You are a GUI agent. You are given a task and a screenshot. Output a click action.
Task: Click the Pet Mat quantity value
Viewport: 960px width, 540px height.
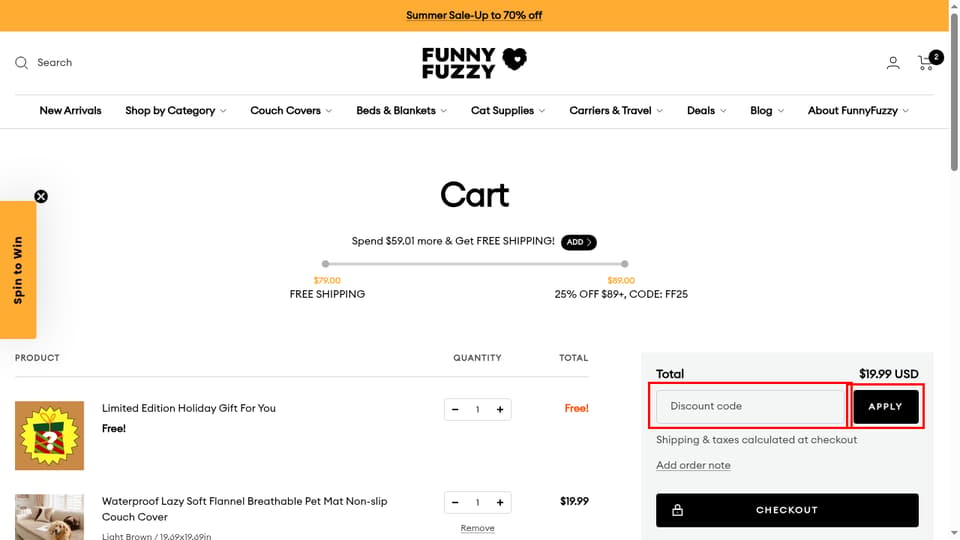478,503
